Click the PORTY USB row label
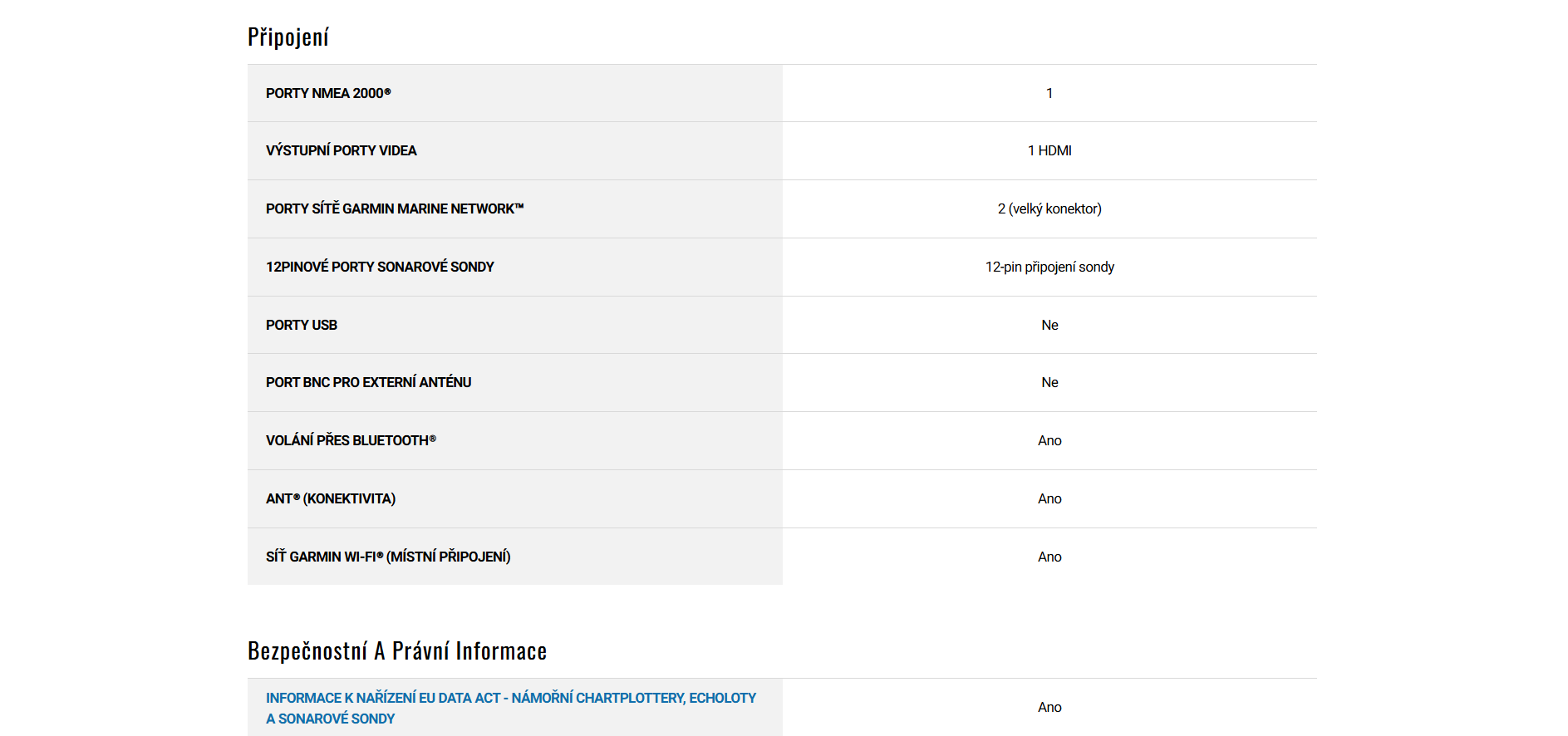The image size is (1568, 736). point(302,325)
